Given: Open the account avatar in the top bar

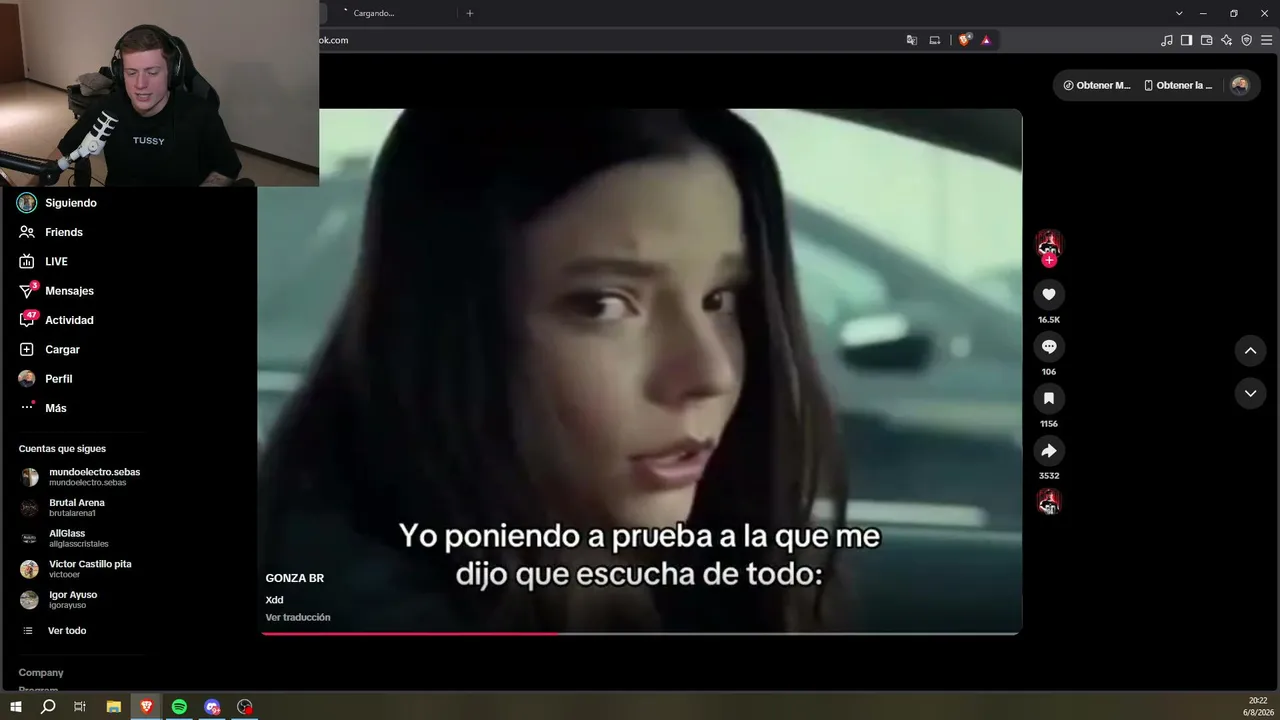Looking at the screenshot, I should tap(1239, 85).
